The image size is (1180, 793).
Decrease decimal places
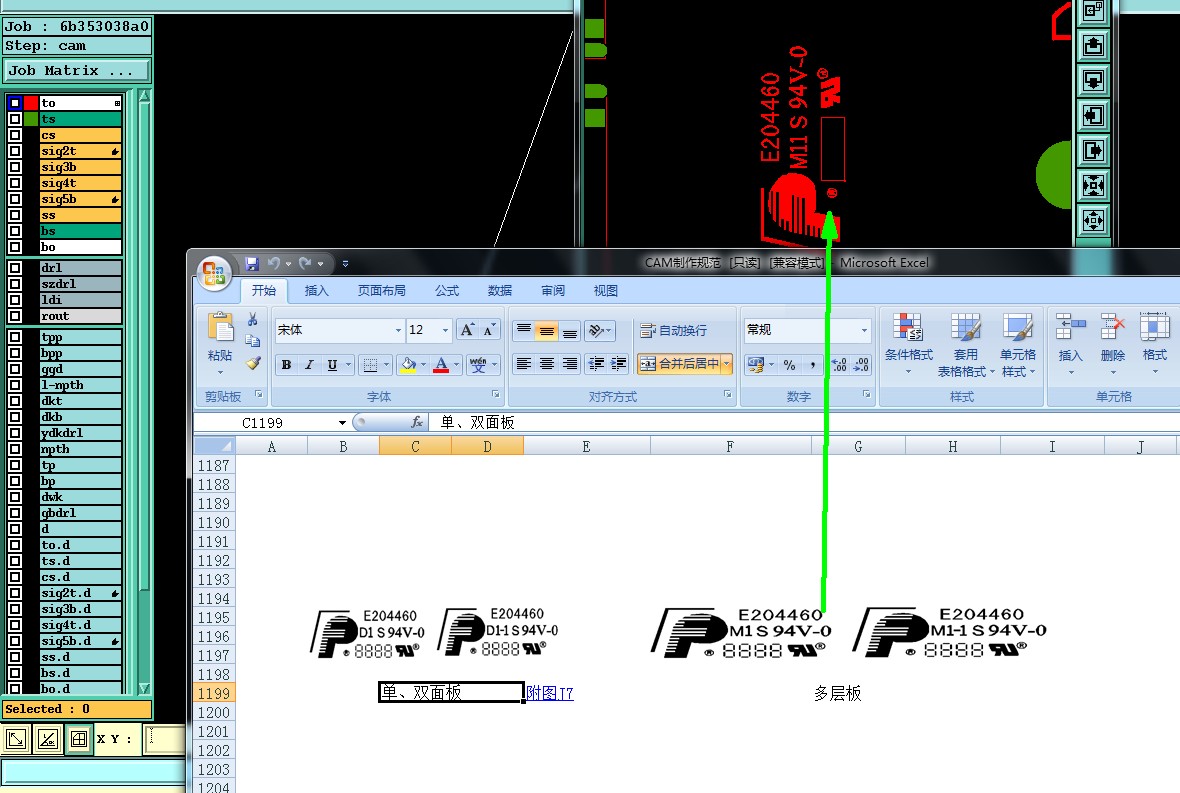coord(862,365)
